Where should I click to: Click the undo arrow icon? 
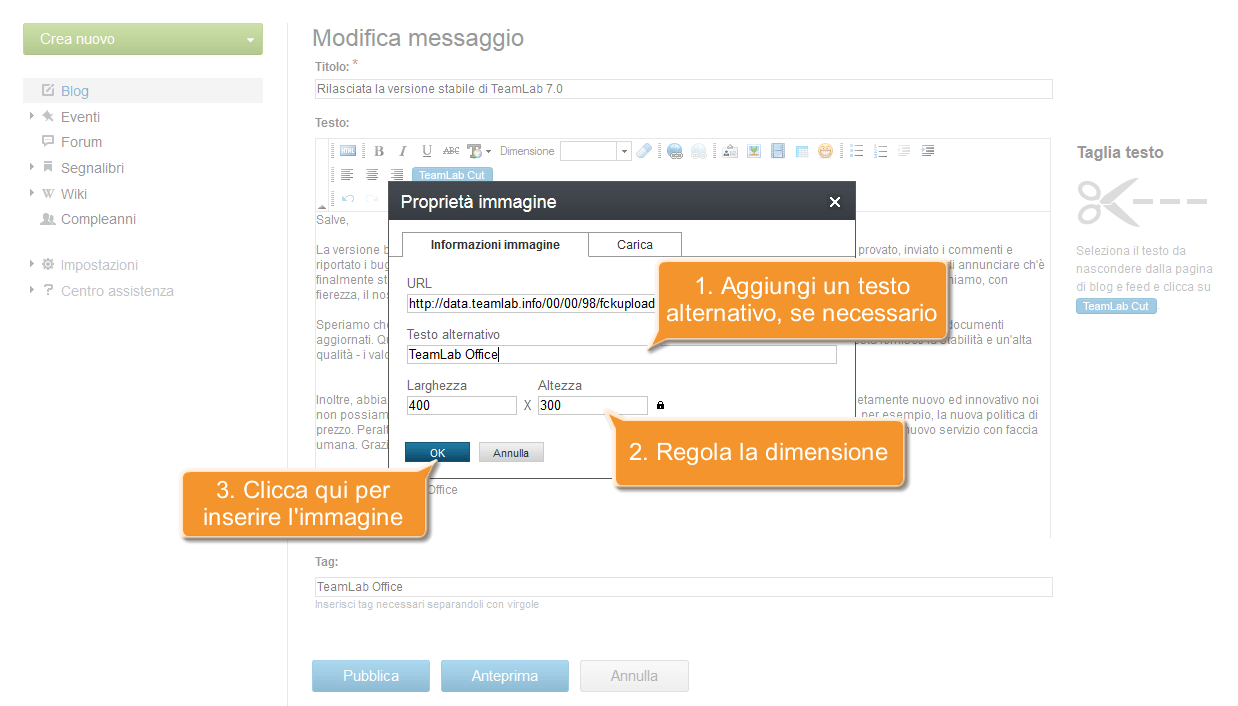coord(348,198)
